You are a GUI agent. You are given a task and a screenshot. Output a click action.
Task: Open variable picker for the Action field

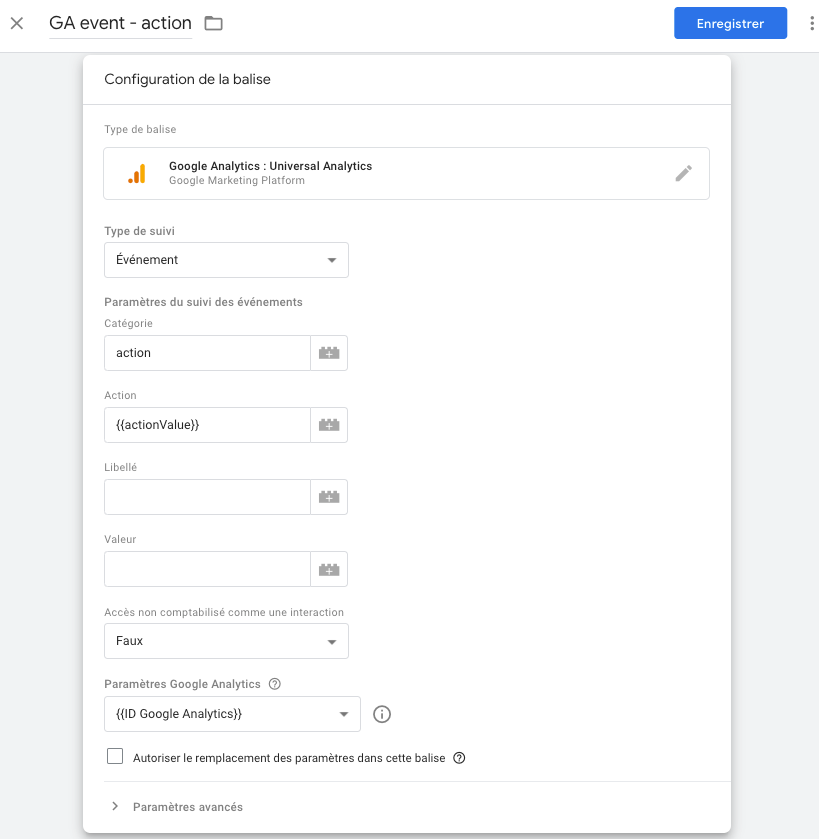click(329, 425)
